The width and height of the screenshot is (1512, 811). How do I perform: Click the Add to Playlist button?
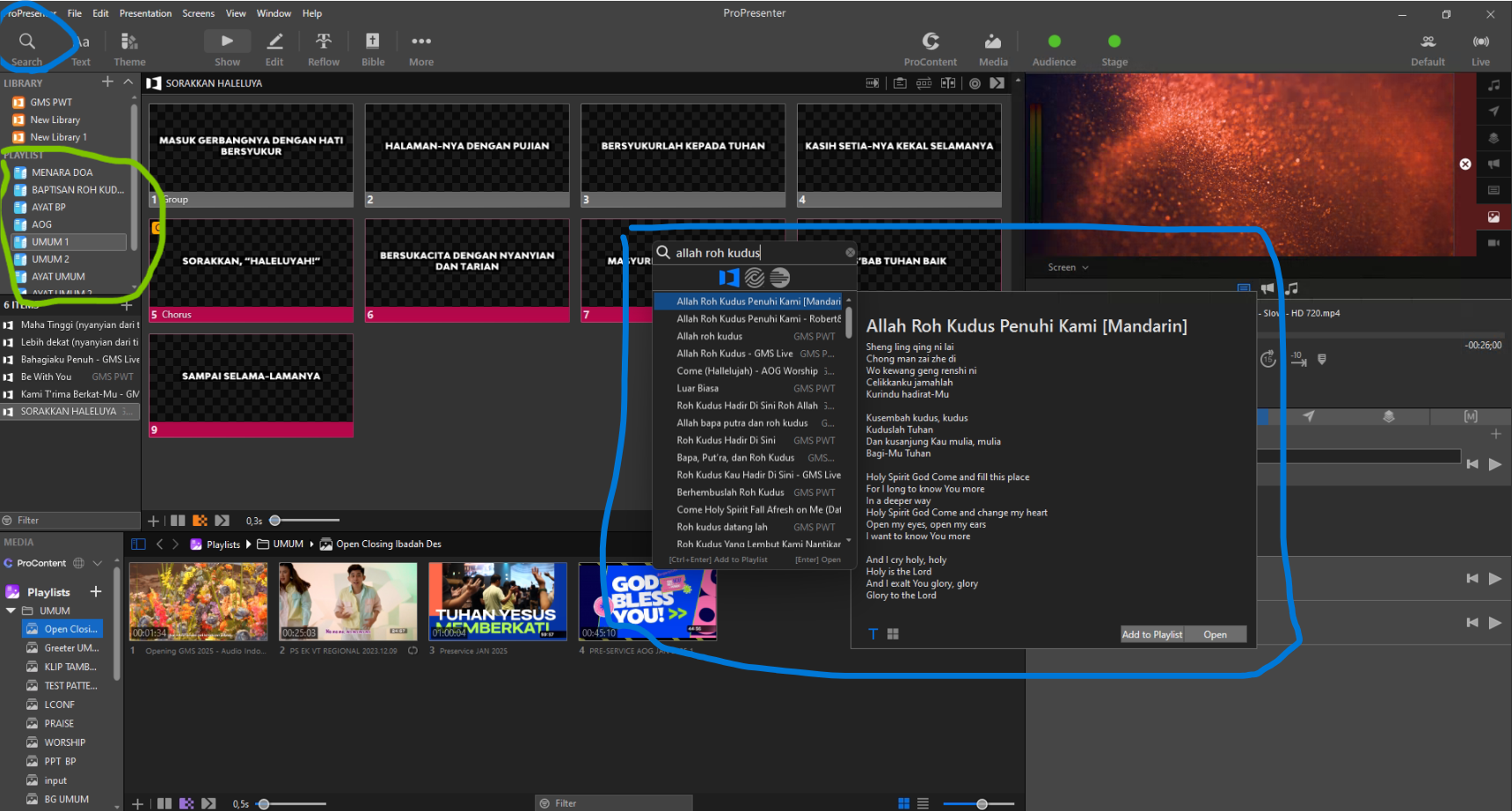click(1151, 634)
